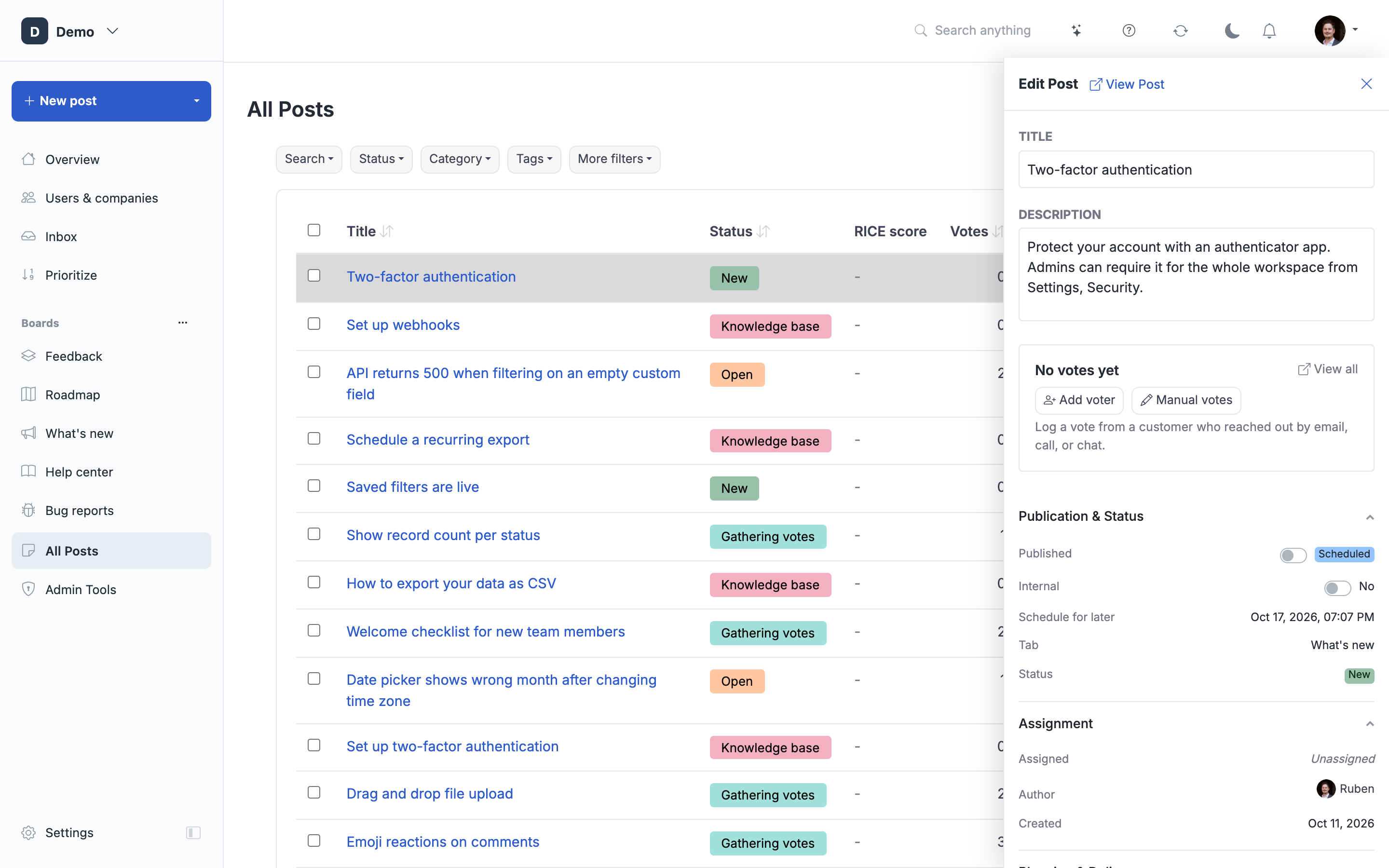Viewport: 1389px width, 868px height.
Task: Click the Admin Tools shield icon in the sidebar
Action: 29,589
